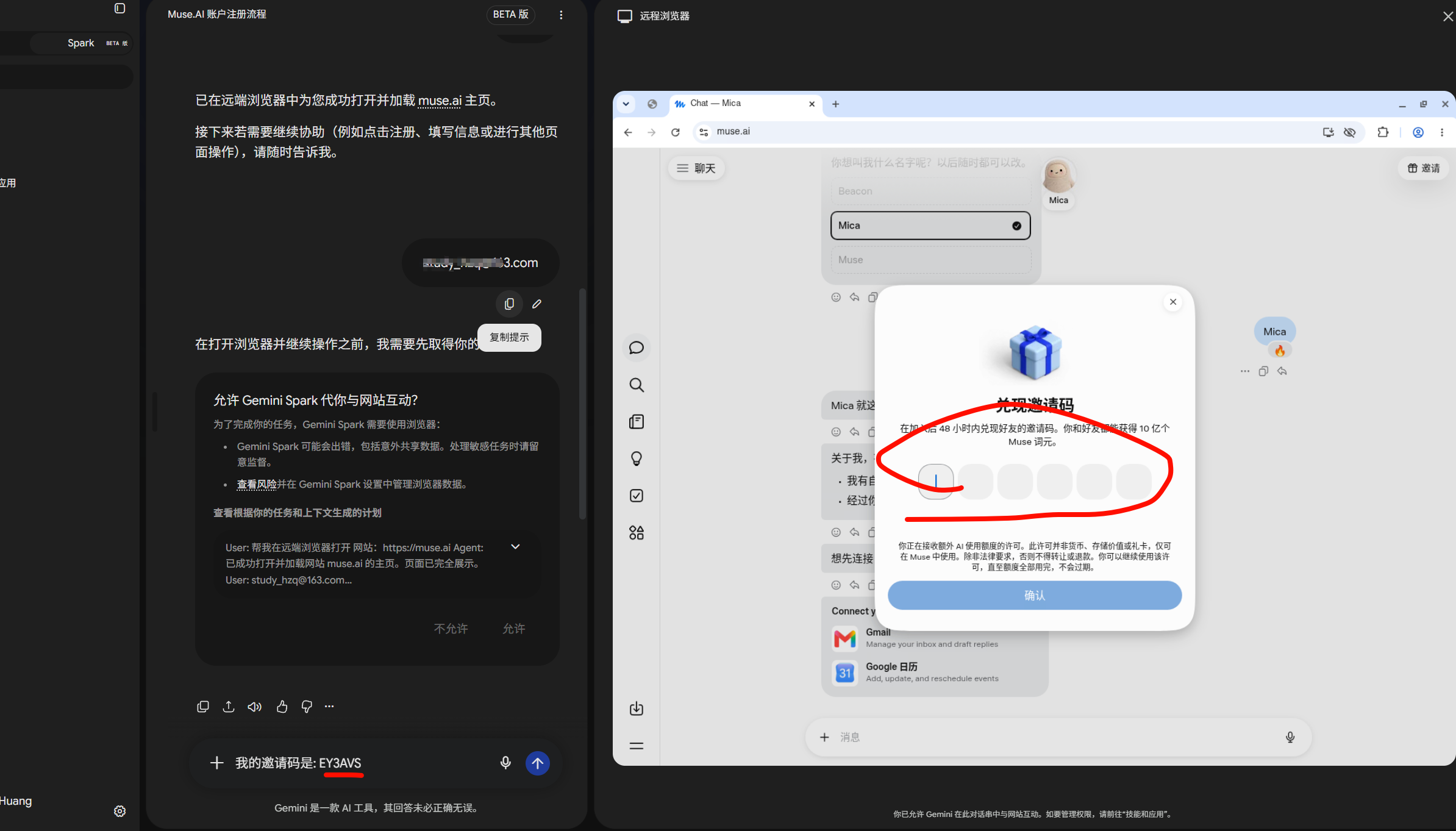Read the Gemini response aloud
The image size is (1456, 831).
point(255,707)
